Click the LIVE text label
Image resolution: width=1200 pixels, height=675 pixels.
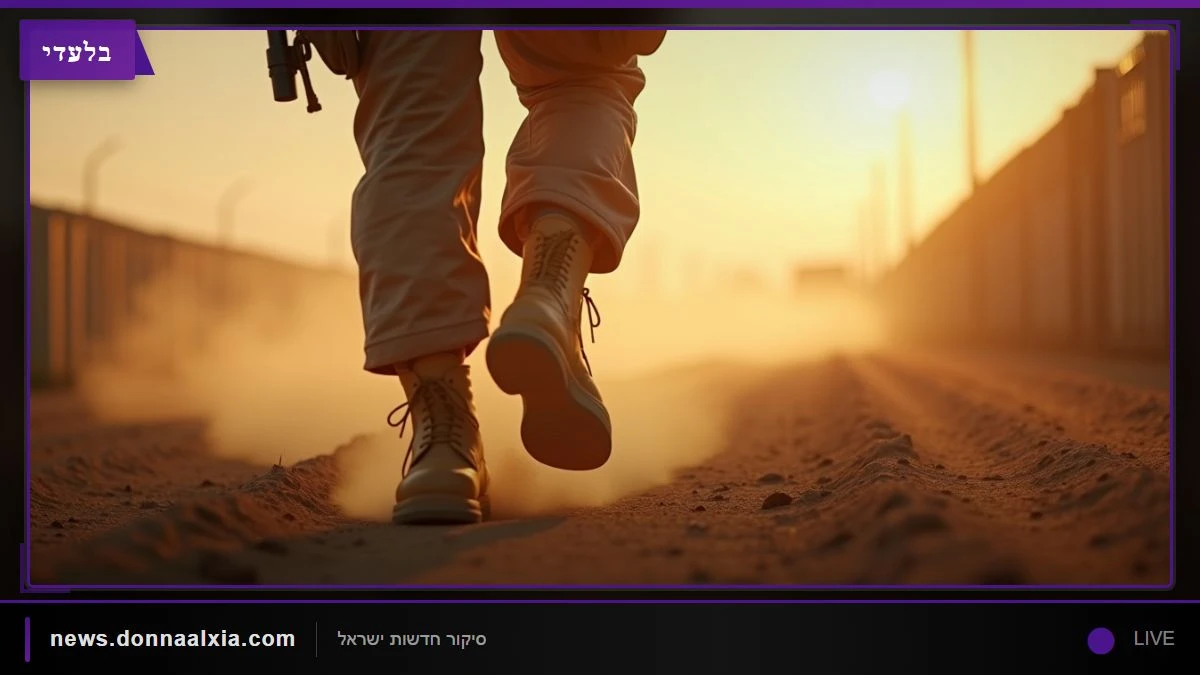point(1153,639)
